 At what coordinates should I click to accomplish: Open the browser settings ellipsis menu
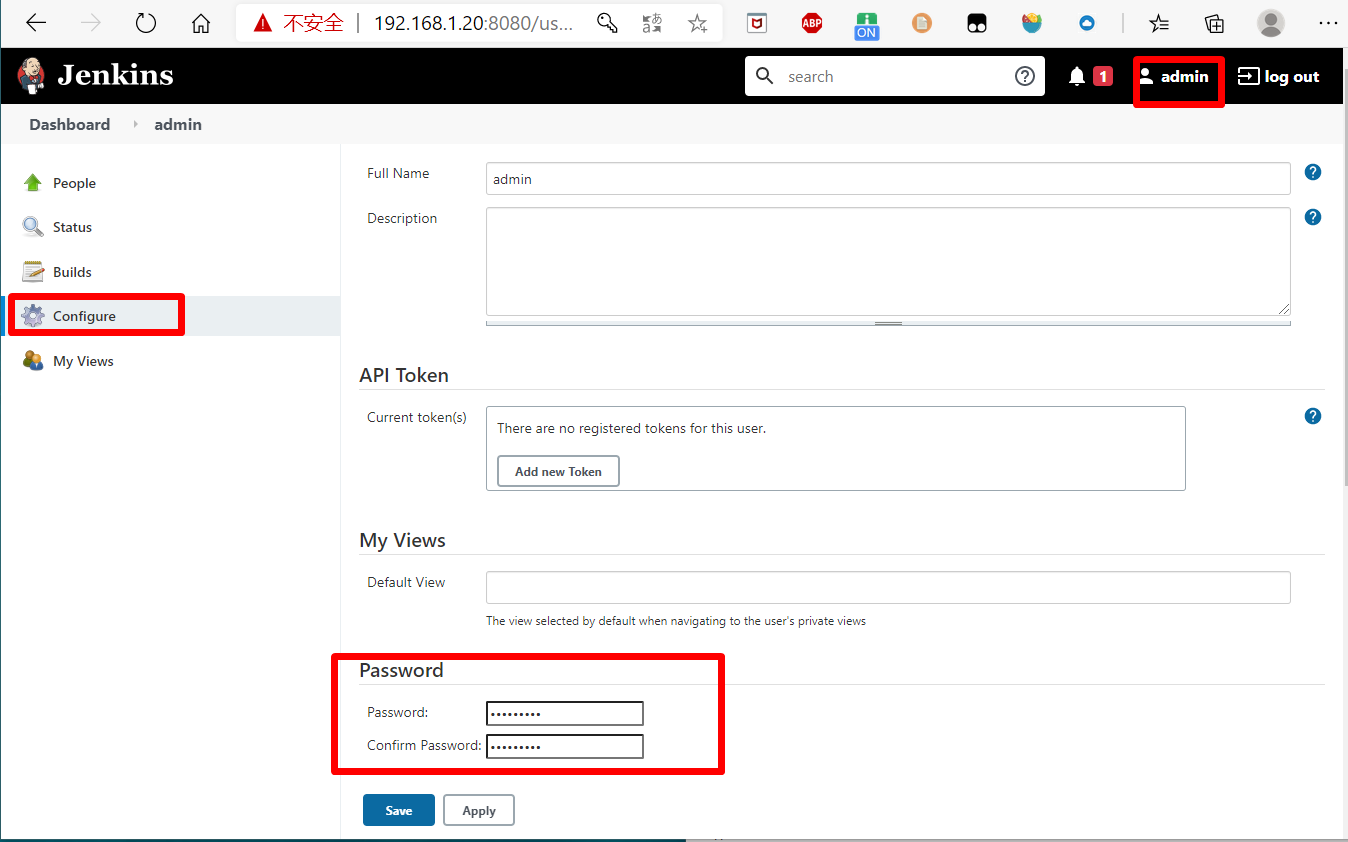(1328, 23)
